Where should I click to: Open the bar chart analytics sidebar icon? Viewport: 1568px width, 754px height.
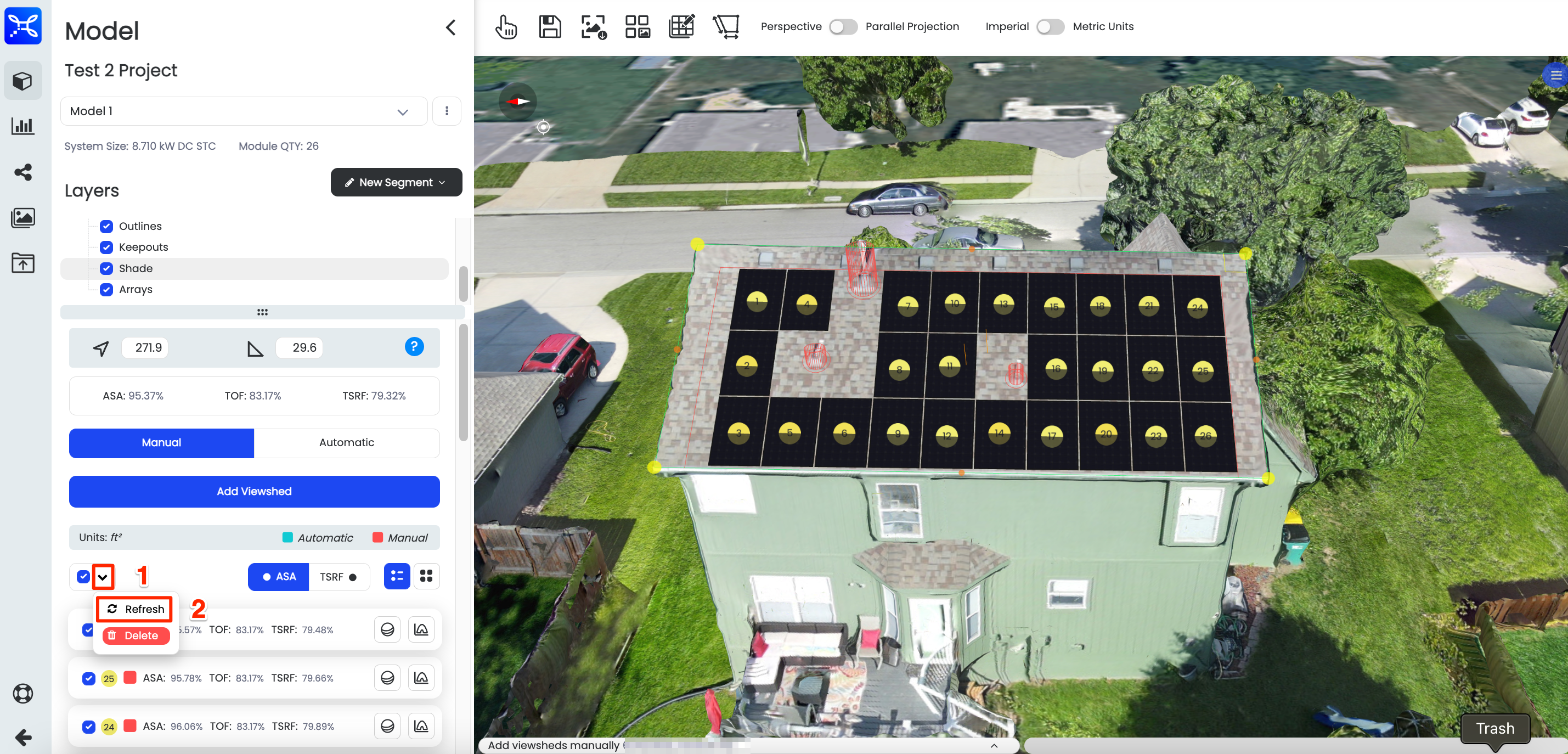pyautogui.click(x=22, y=126)
